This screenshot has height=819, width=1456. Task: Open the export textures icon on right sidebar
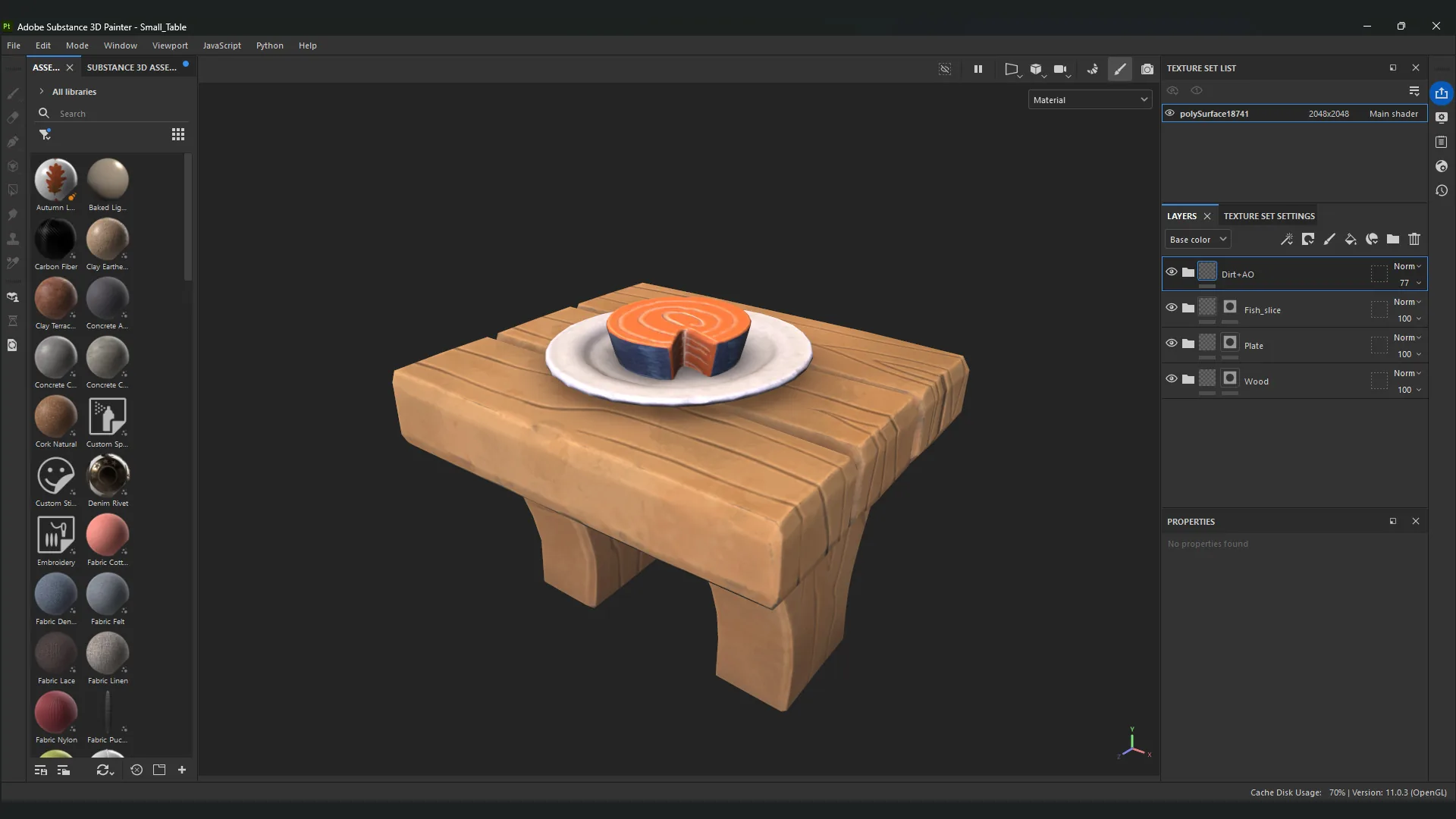click(x=1442, y=93)
